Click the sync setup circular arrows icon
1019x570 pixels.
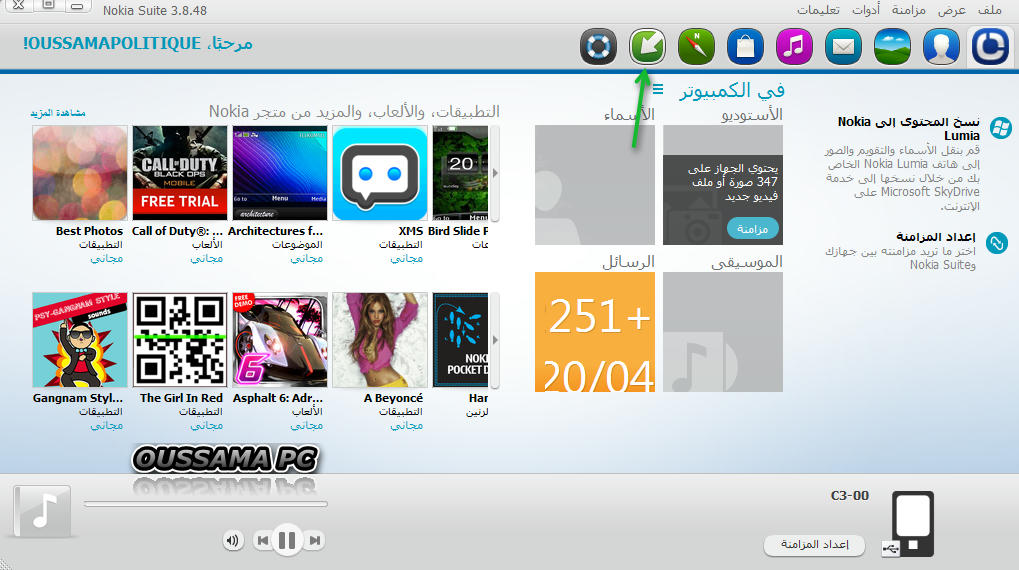pyautogui.click(x=996, y=243)
